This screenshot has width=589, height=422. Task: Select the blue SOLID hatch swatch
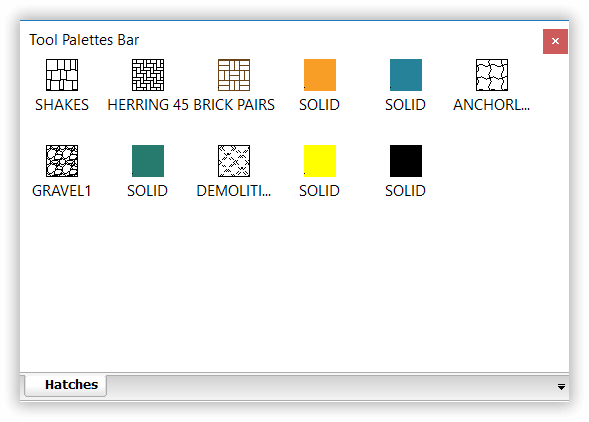pyautogui.click(x=406, y=75)
